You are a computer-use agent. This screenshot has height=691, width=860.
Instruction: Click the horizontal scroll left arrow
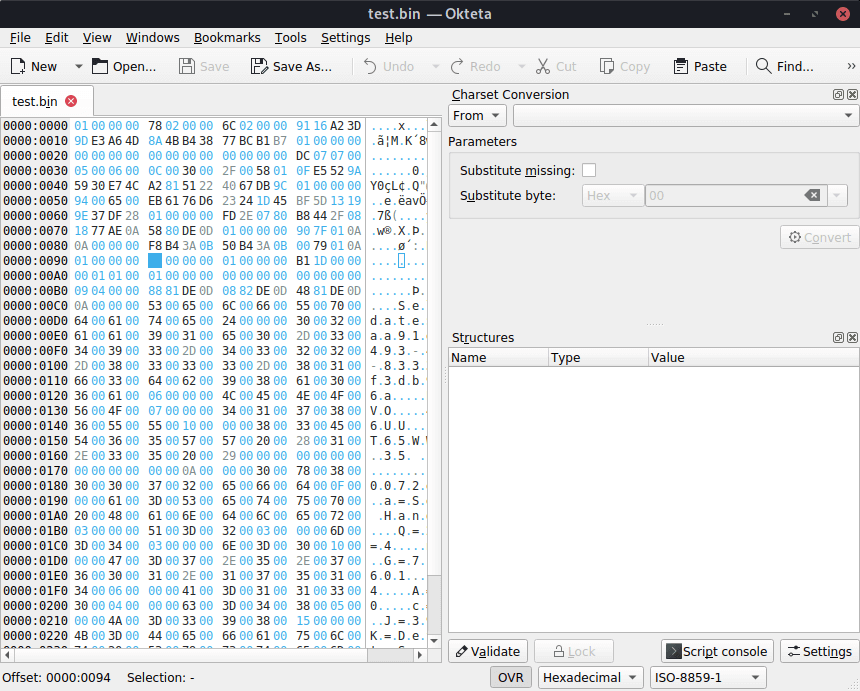coord(7,654)
